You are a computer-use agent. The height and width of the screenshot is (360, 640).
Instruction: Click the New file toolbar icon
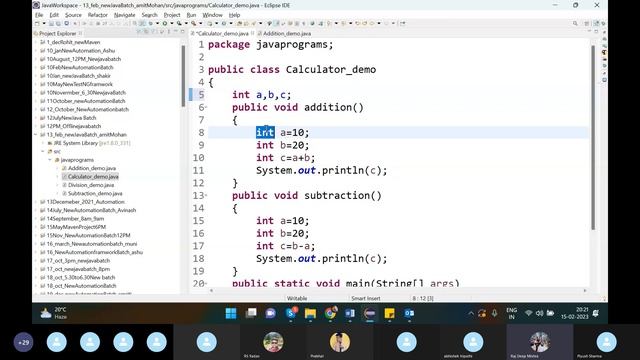pos(38,24)
